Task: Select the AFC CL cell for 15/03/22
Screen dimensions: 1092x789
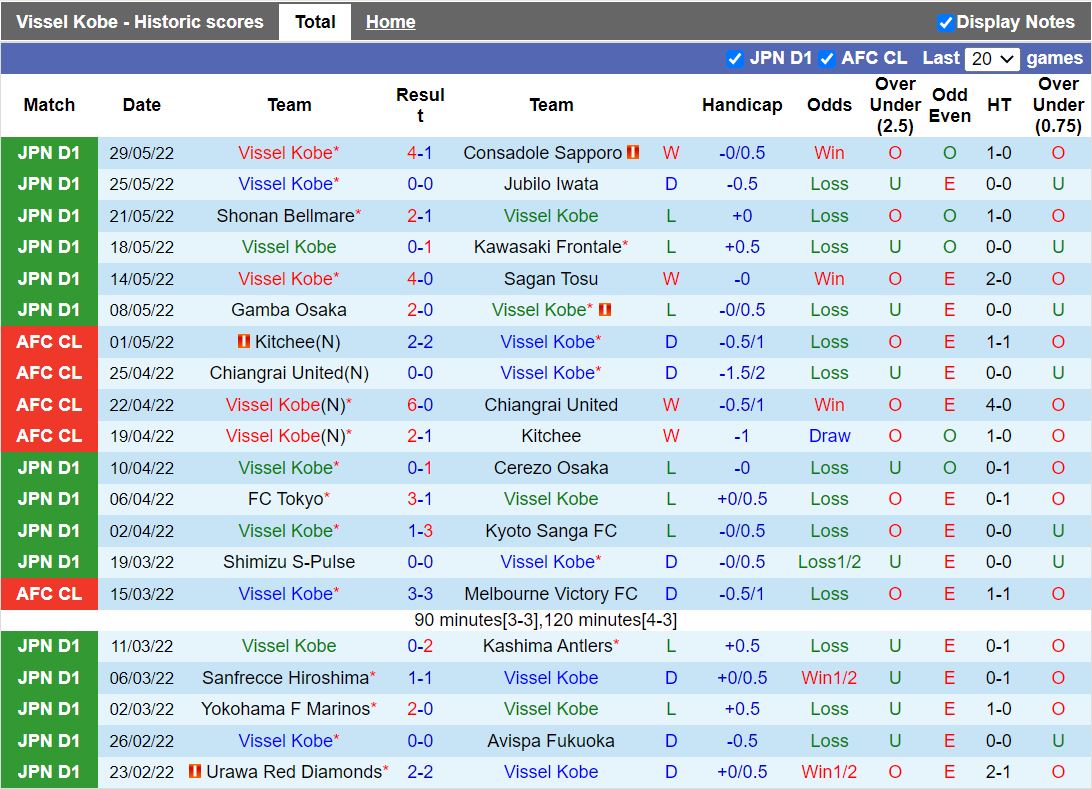Action: [49, 593]
